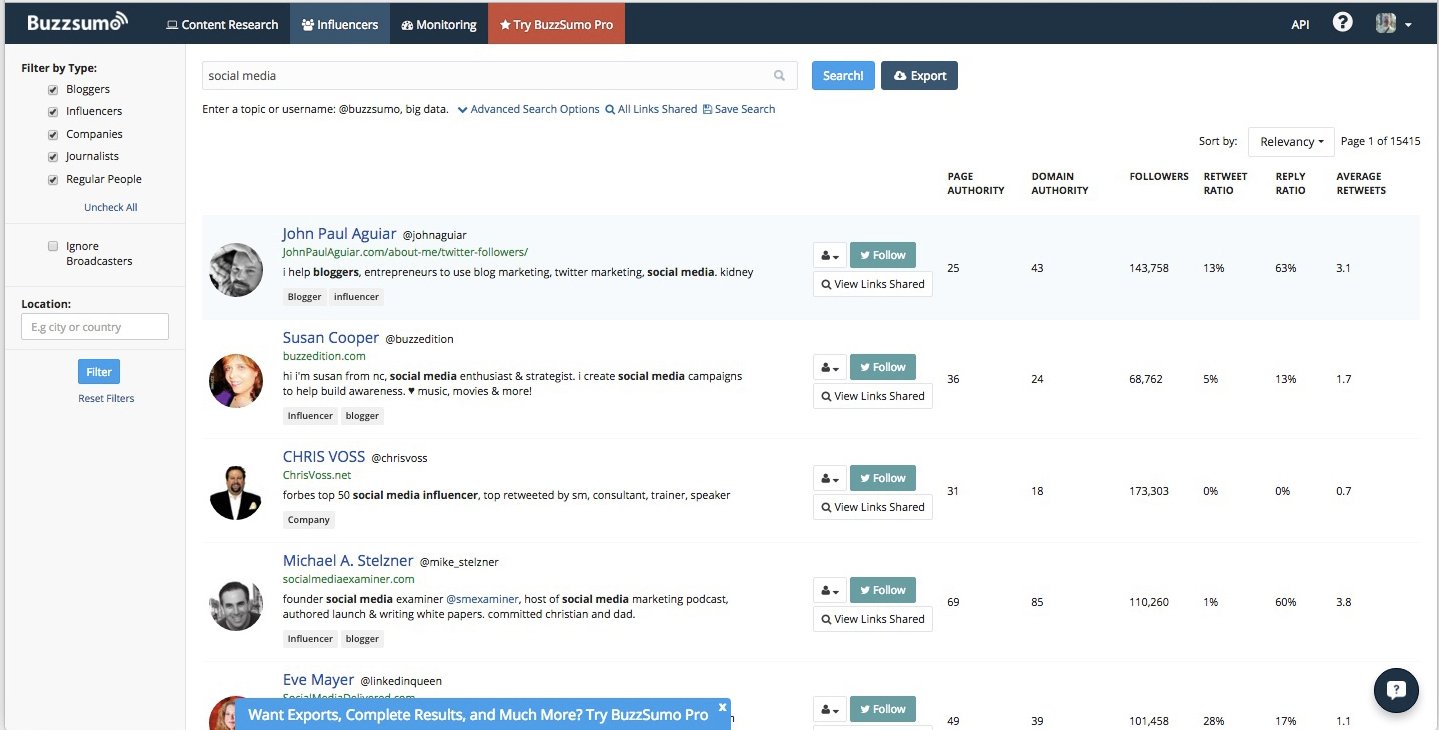Follow Susan Cooper on Twitter

[x=883, y=367]
